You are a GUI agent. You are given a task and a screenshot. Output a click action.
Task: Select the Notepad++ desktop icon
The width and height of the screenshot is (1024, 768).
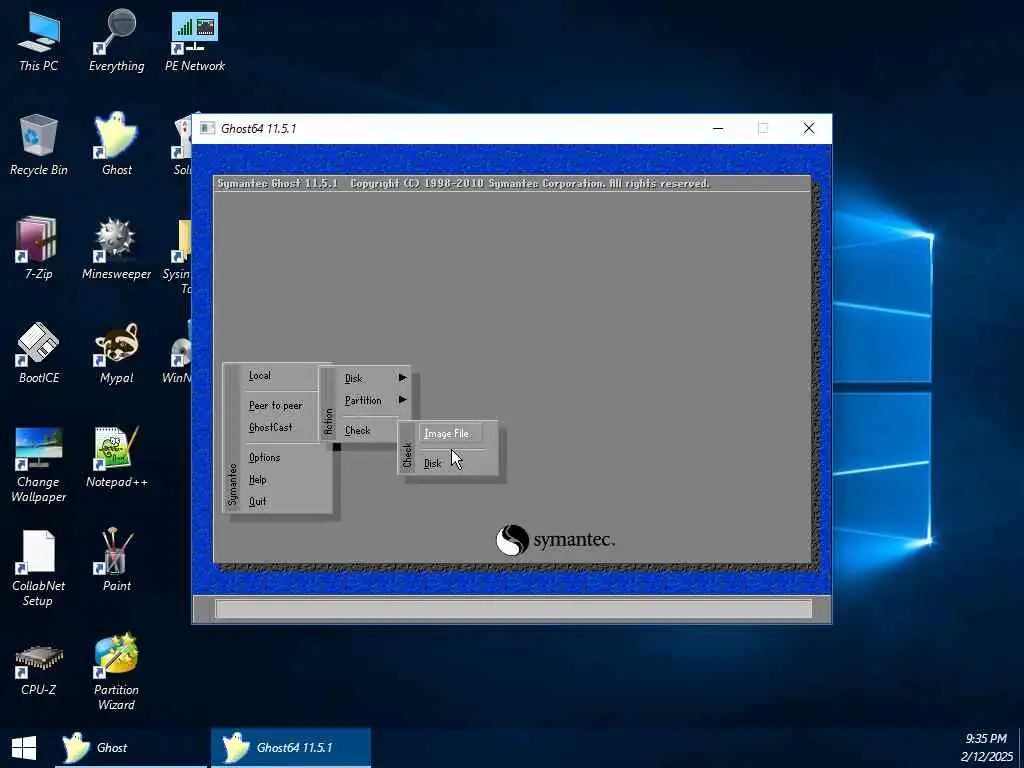click(x=116, y=457)
